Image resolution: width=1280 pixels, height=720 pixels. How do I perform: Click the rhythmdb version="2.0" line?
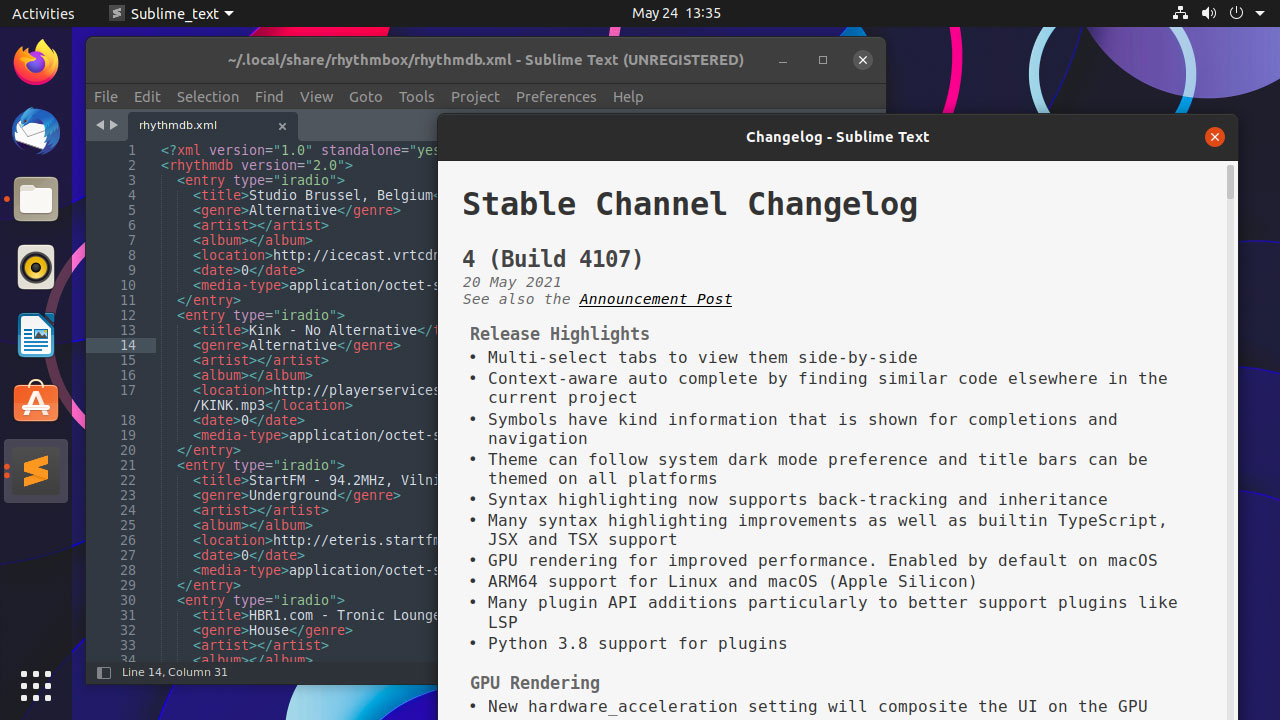[257, 165]
